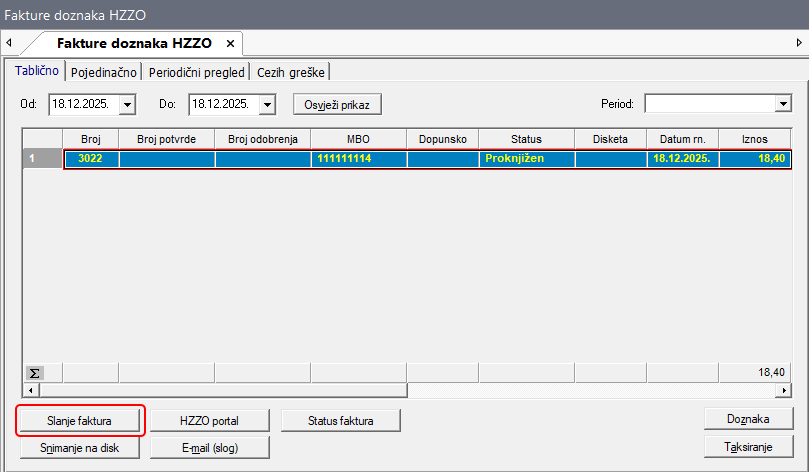Viewport: 809px width, 472px height.
Task: Open the Od date dropdown
Action: (127, 104)
